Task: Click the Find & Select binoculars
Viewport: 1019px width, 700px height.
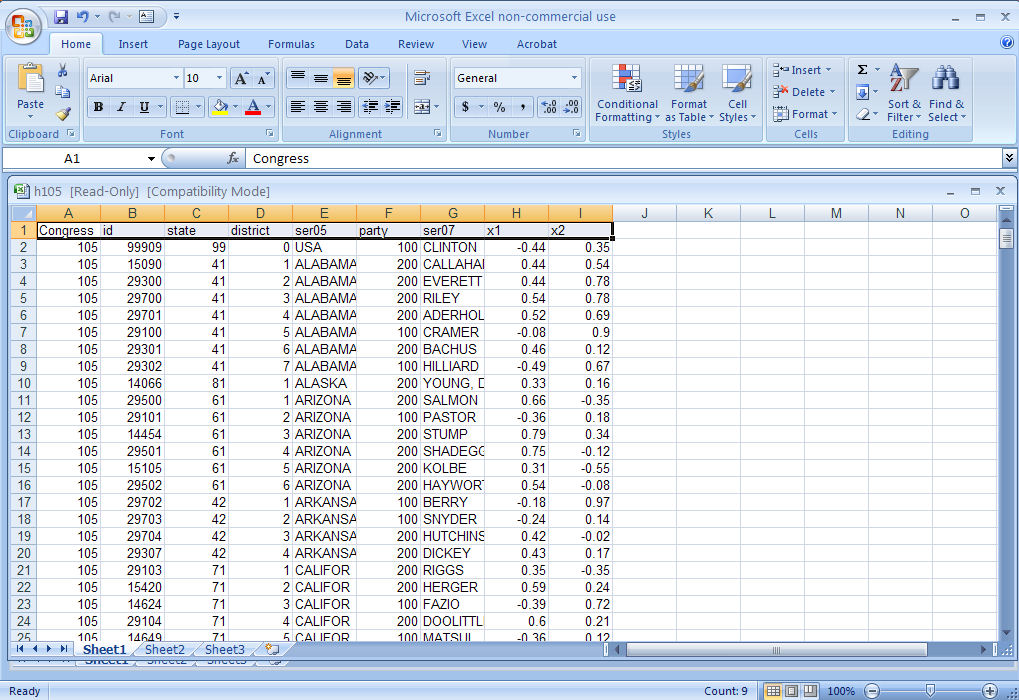Action: click(946, 94)
